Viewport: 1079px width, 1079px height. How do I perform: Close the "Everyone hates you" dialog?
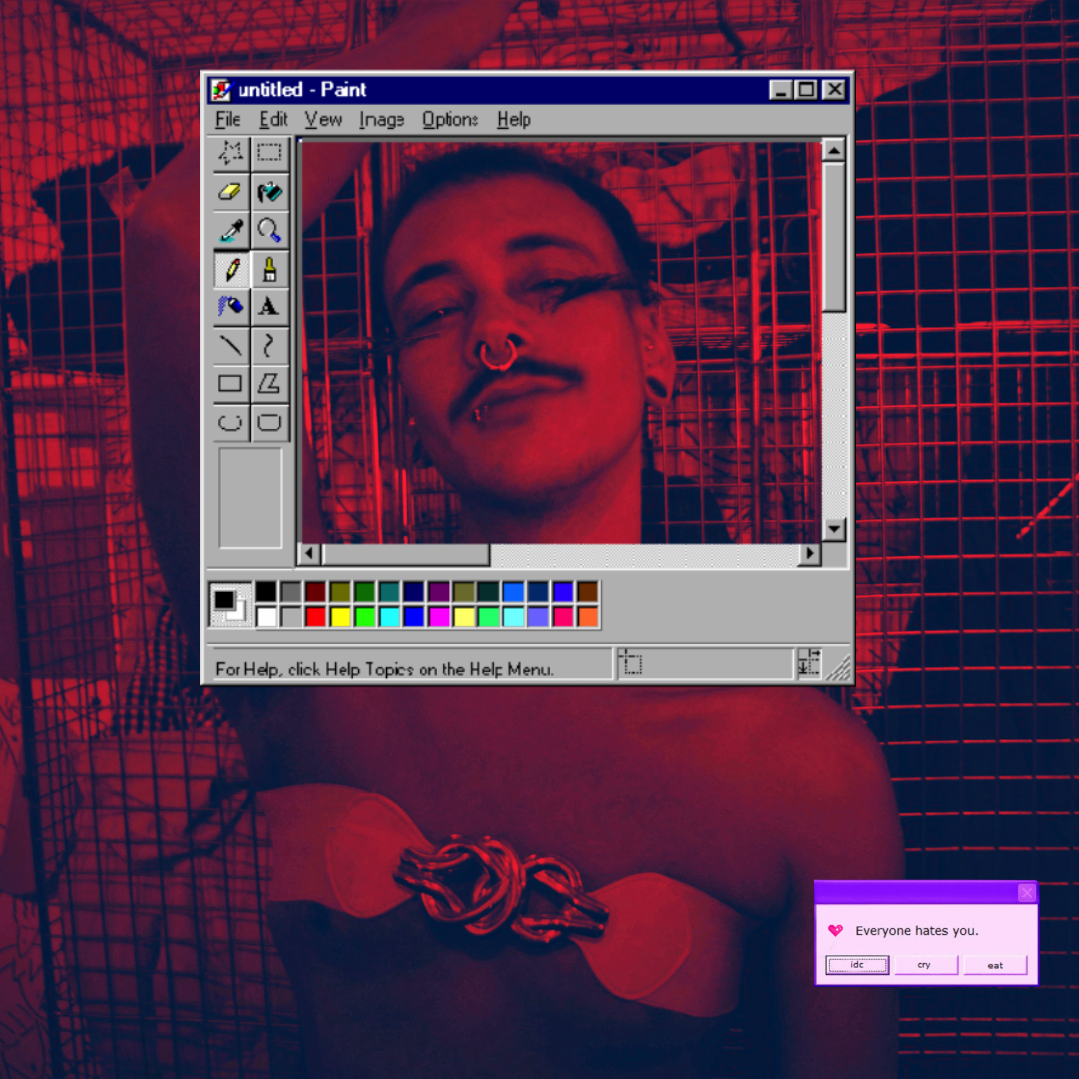tap(1026, 893)
